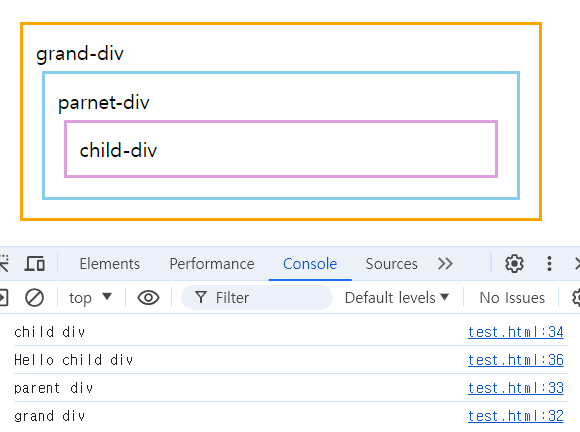The height and width of the screenshot is (432, 580).
Task: Open the test.html:36 source link
Action: (x=516, y=360)
